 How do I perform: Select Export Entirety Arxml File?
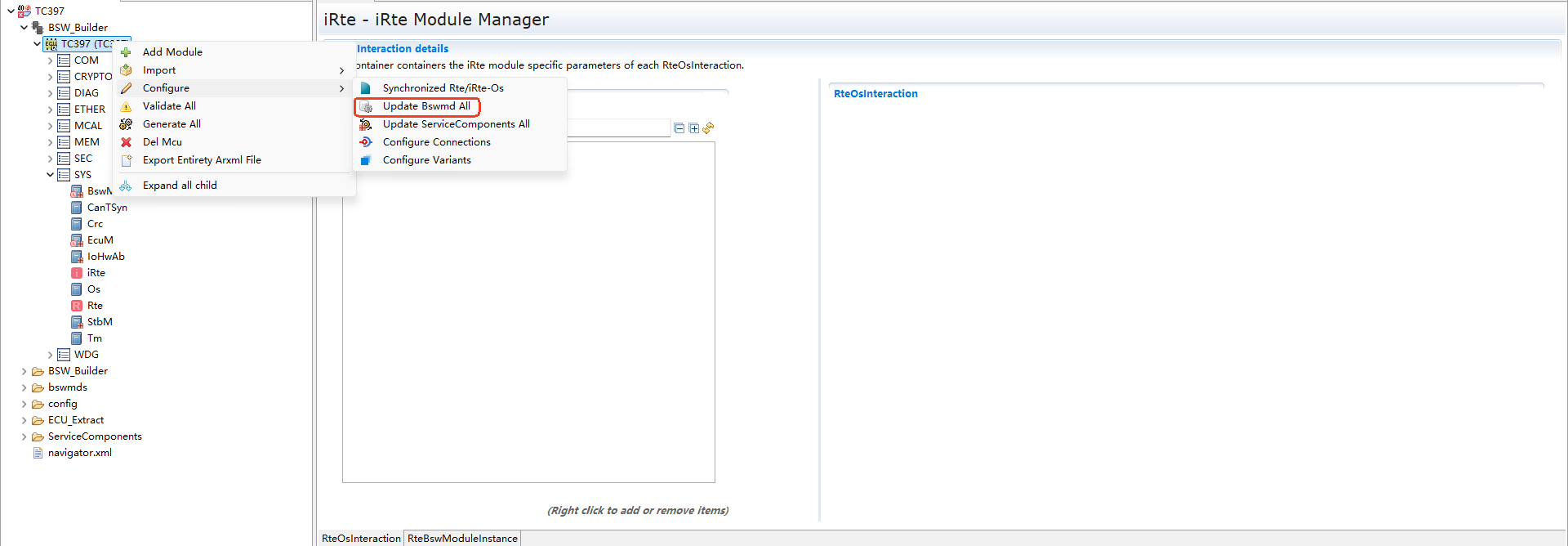tap(202, 160)
